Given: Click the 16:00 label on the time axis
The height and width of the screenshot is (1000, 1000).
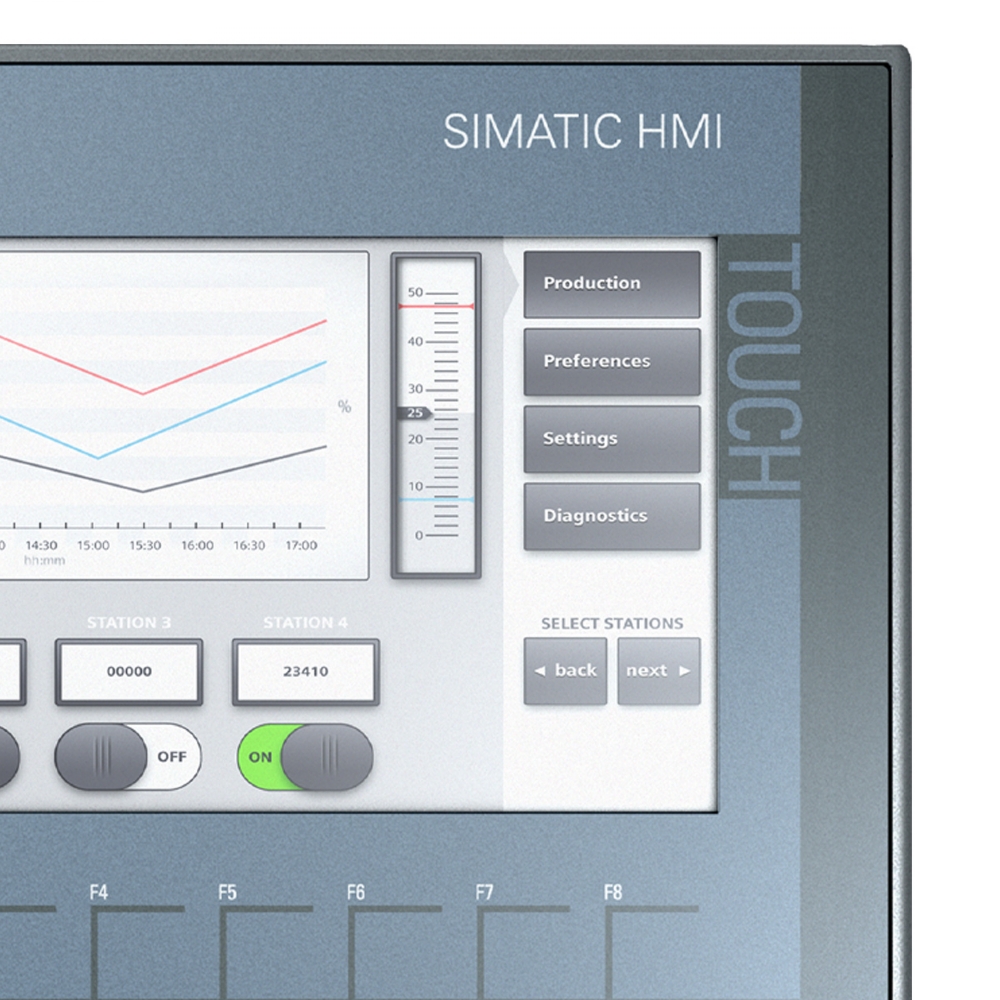Looking at the screenshot, I should pos(197,546).
